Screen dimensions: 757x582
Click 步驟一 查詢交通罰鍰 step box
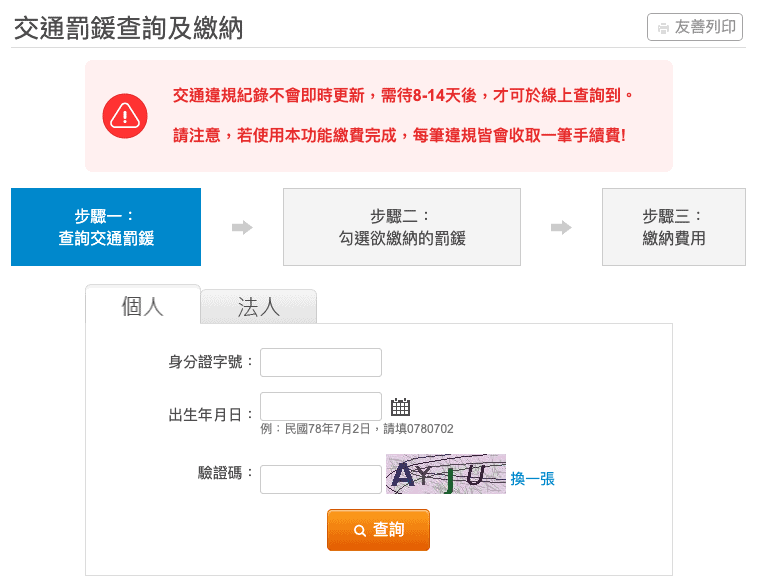[x=106, y=227]
